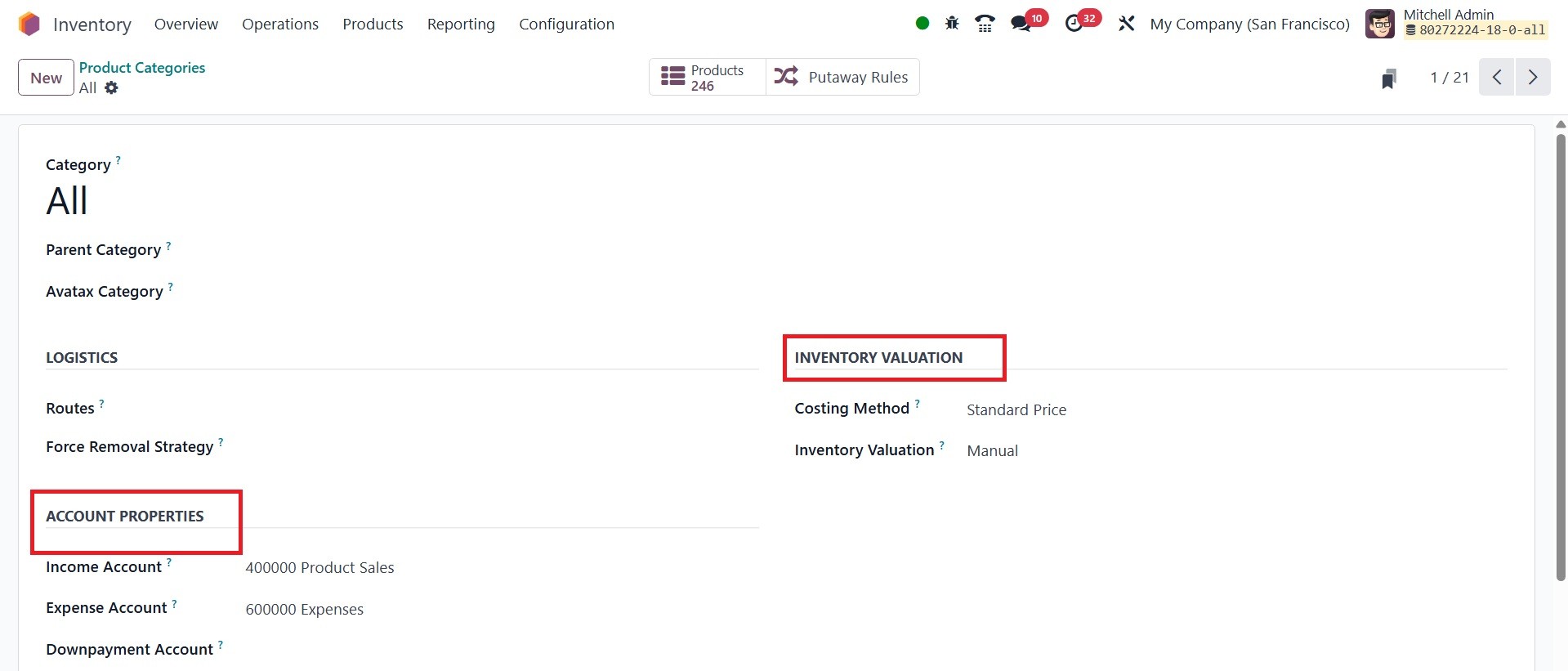Click the VoIP phone icon
1568x671 pixels.
point(985,24)
